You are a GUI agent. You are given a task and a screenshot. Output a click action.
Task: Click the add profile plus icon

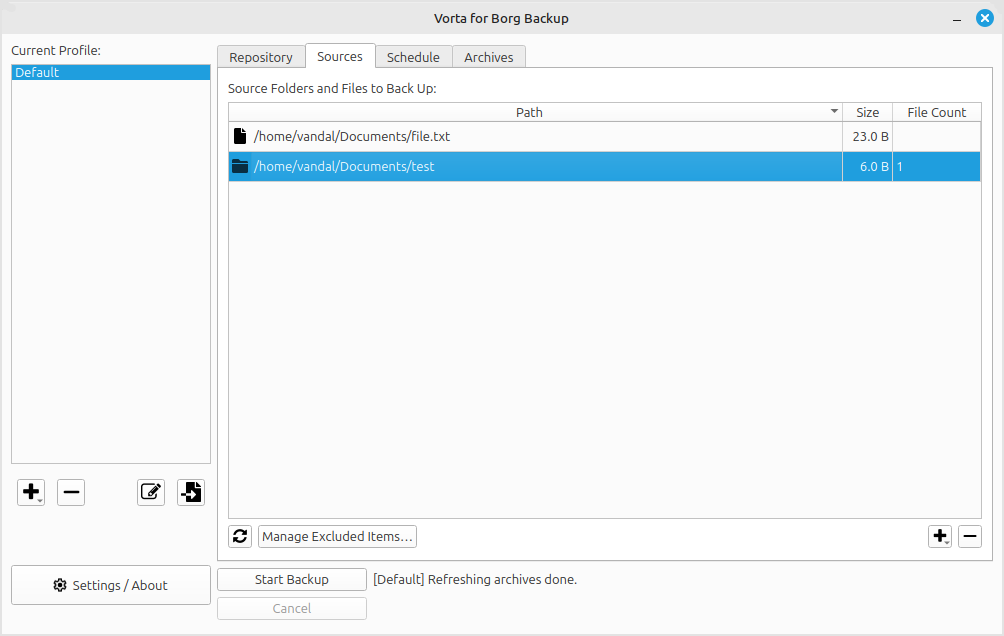[31, 492]
